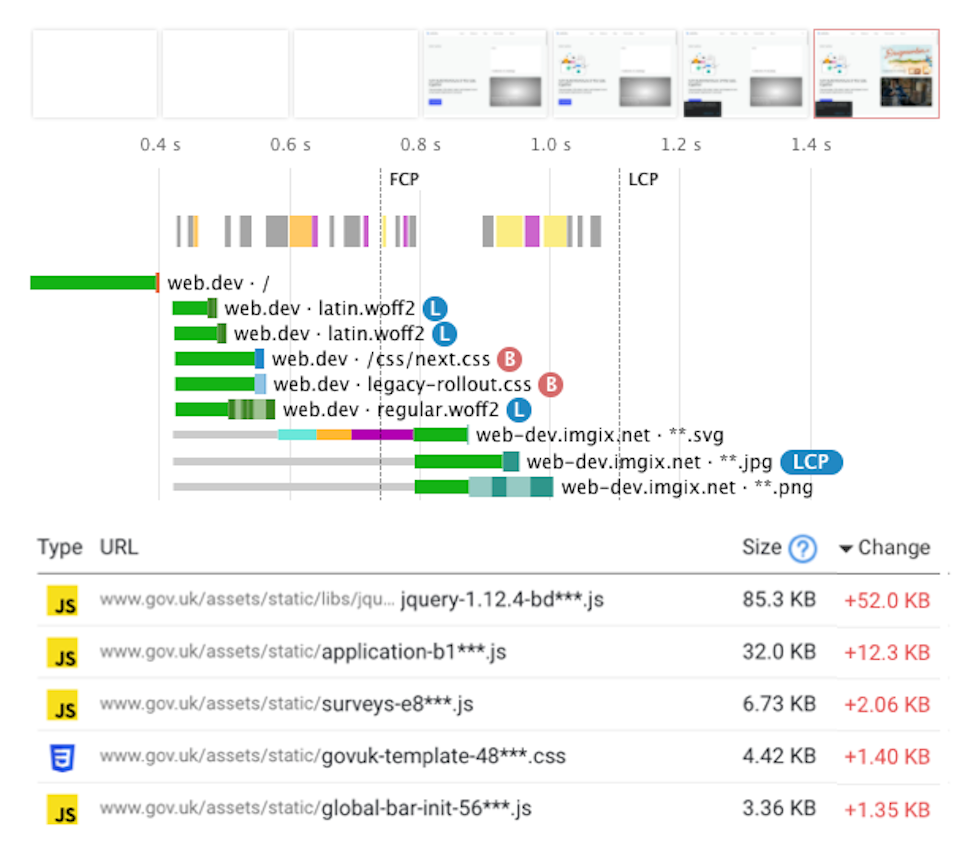Click the FCP marker label
The height and width of the screenshot is (850, 970).
[x=403, y=179]
